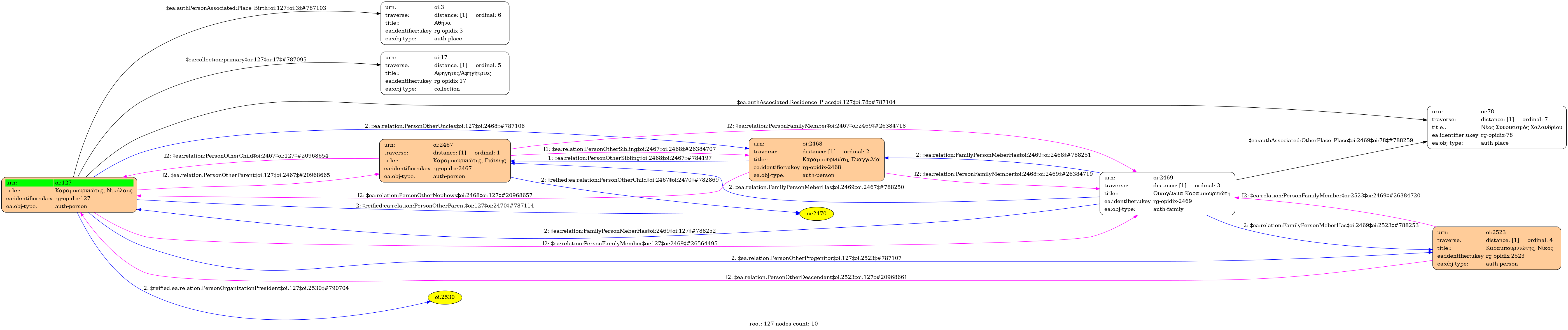Image resolution: width=1568 pixels, height=330 pixels.
Task: Click the Αθήνα place node oi:3
Action: (x=444, y=23)
